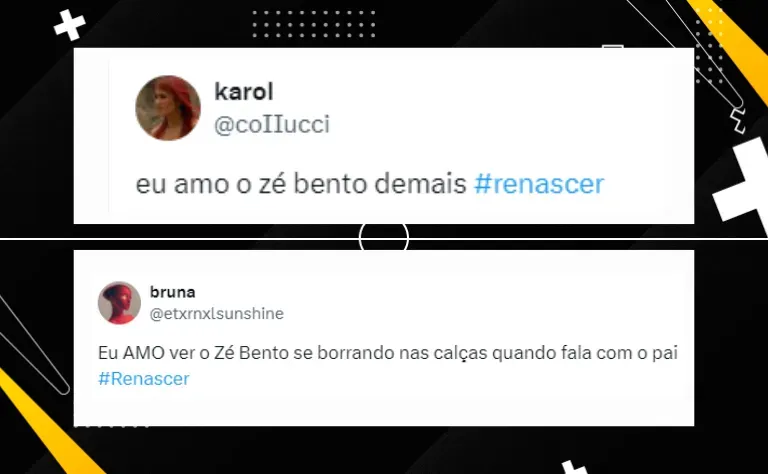Click the small white plus at bottom edge

(575, 468)
